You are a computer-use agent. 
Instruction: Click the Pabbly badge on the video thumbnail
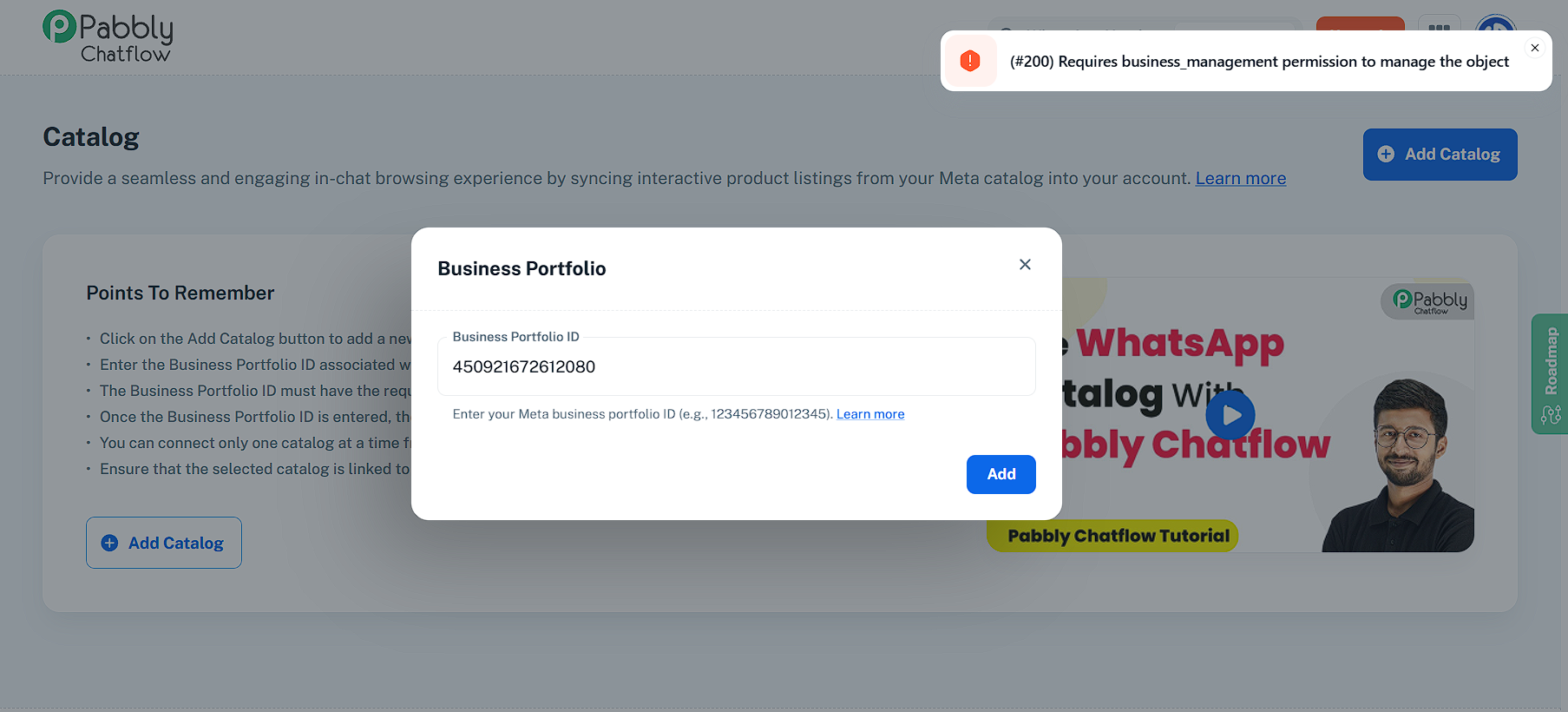[x=1429, y=300]
